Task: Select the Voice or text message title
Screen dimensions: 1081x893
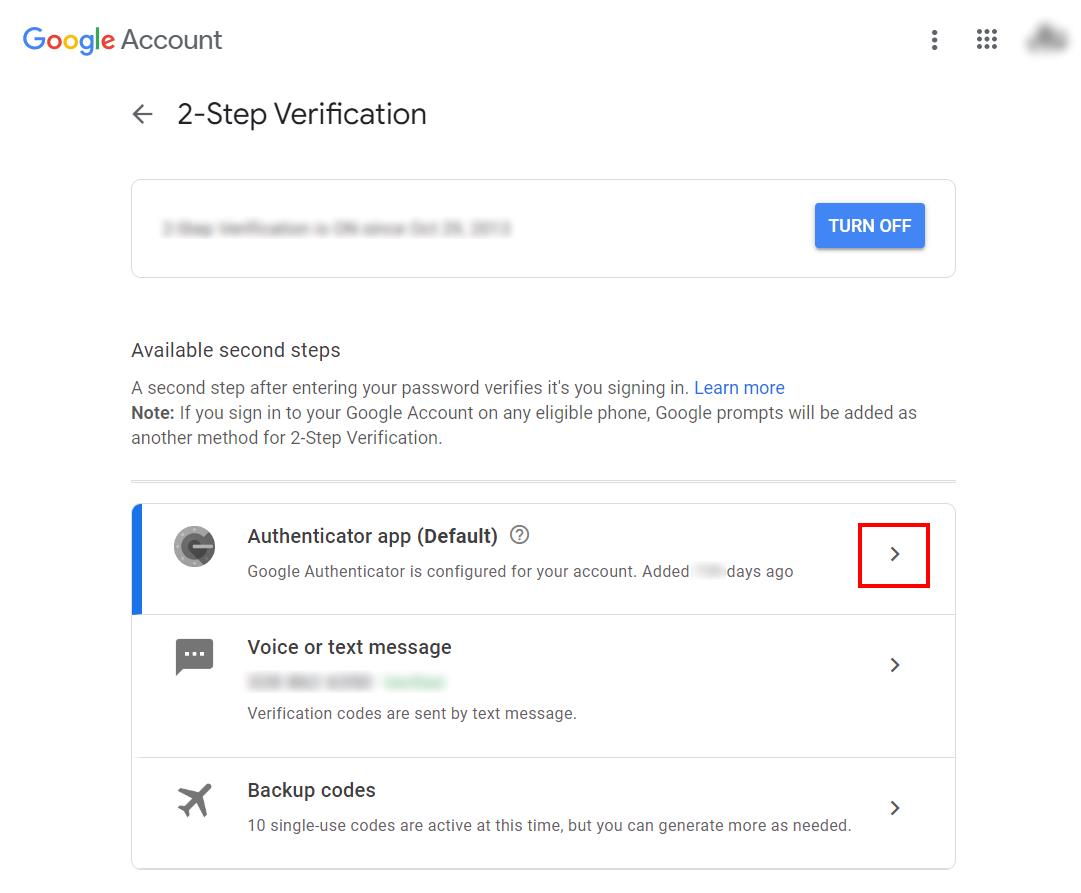Action: pyautogui.click(x=350, y=647)
